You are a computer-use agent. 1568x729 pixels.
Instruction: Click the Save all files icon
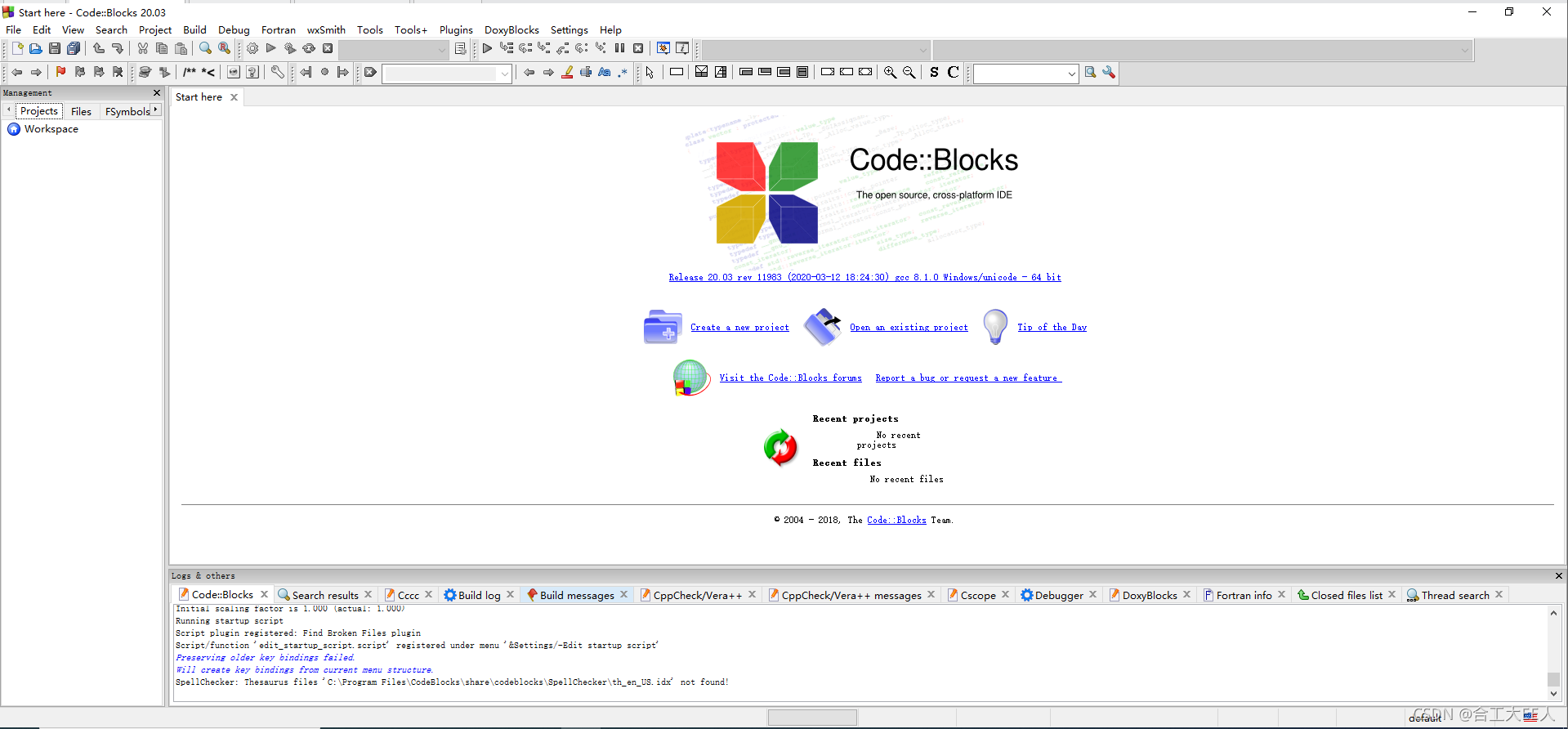(x=74, y=49)
